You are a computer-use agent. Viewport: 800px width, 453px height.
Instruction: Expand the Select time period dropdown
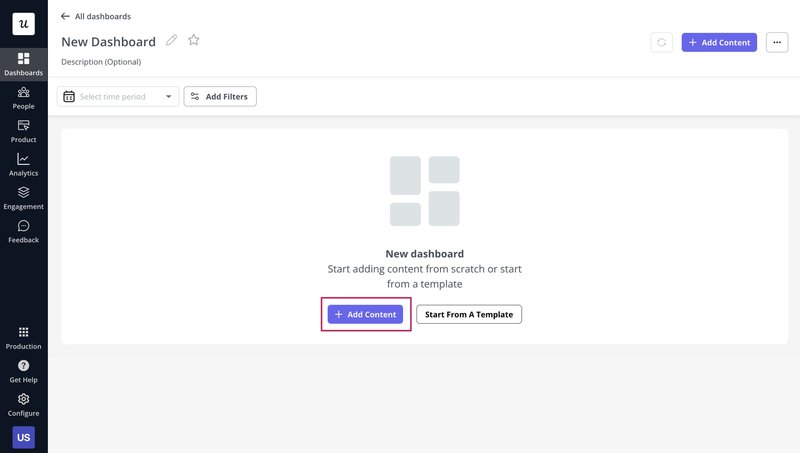[x=119, y=97]
